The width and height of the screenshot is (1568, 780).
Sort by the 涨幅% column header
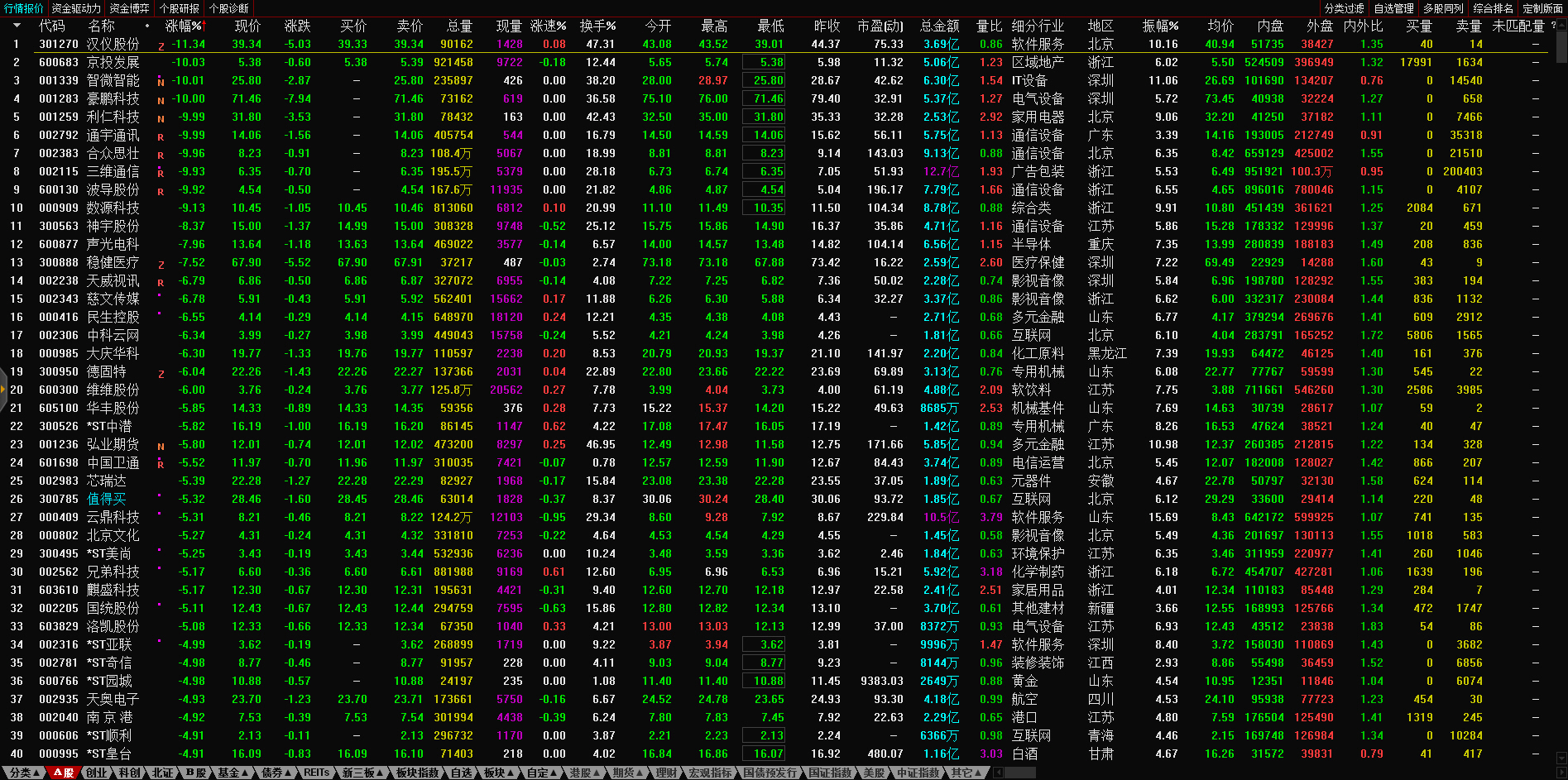pyautogui.click(x=183, y=26)
